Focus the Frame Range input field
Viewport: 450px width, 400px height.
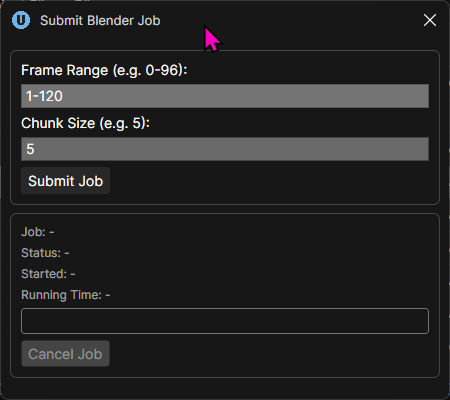[225, 96]
